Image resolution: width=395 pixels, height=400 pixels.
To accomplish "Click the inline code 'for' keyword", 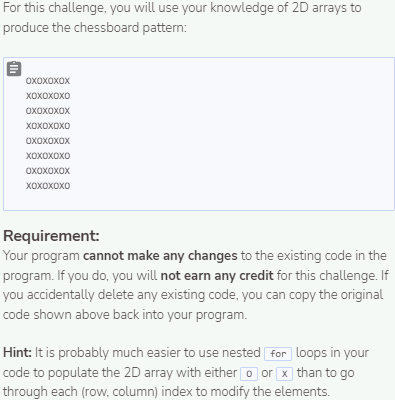I will [278, 354].
